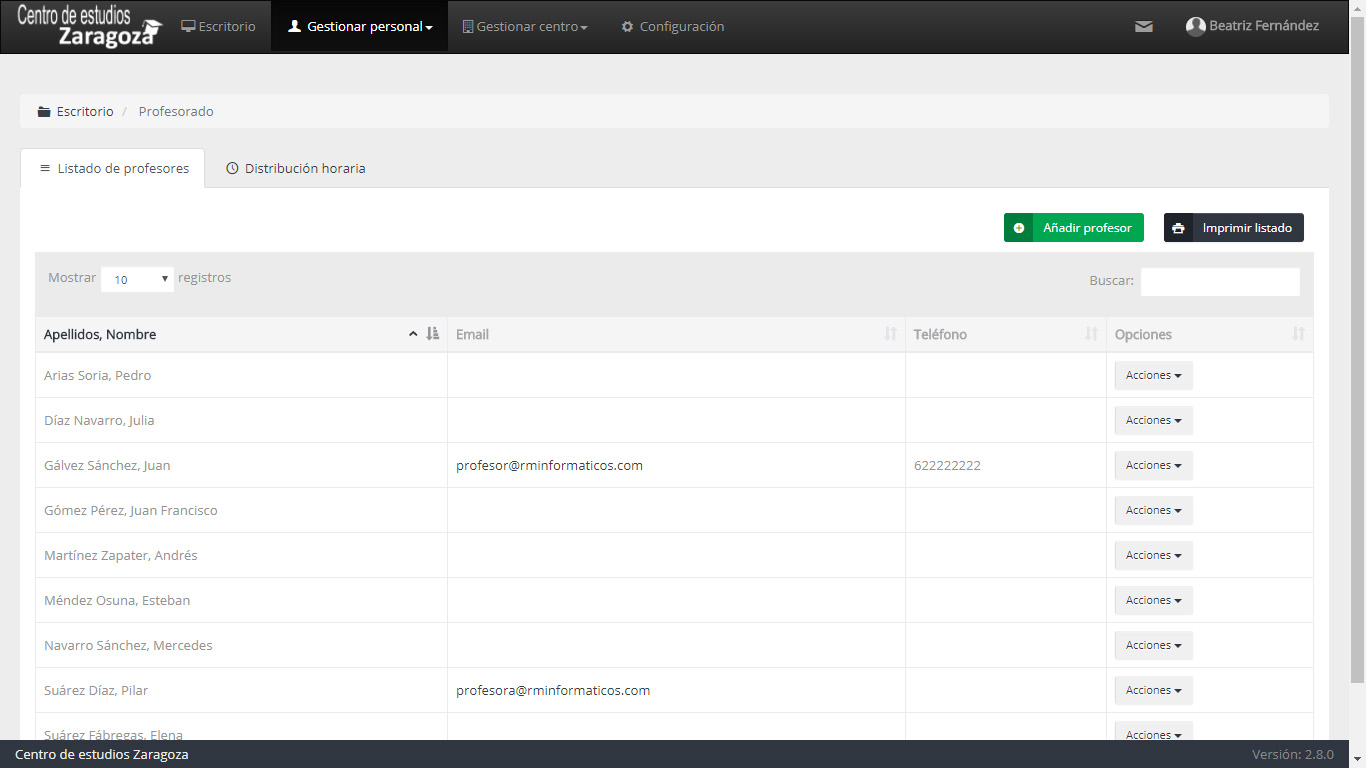Click the Apellidos, Nombre sort arrows icon
The image size is (1366, 768).
tap(433, 334)
